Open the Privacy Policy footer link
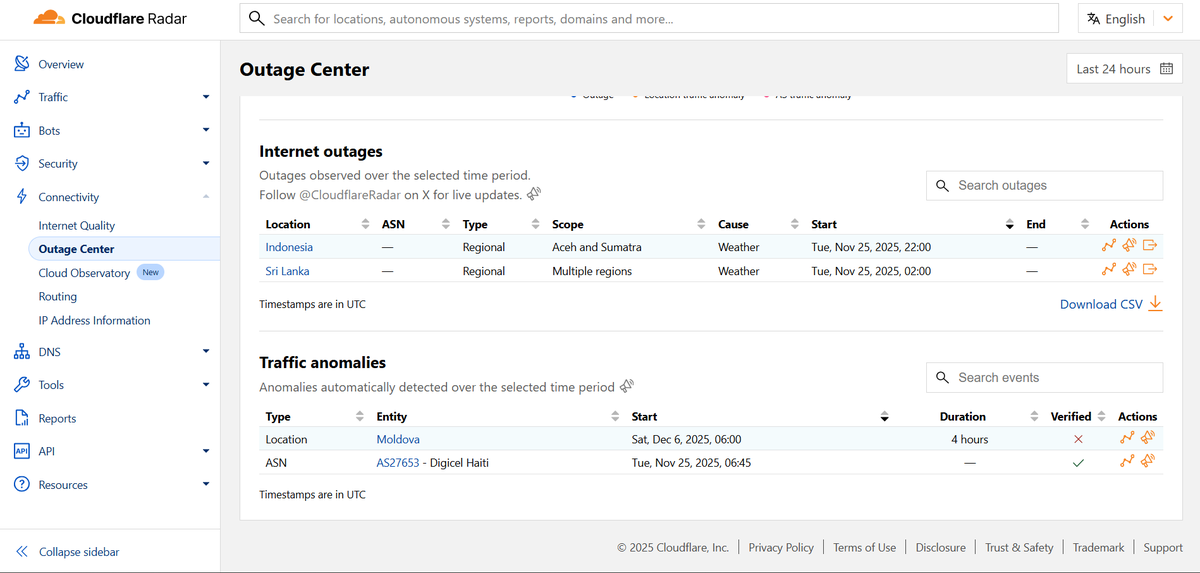This screenshot has width=1200, height=573. 781,547
